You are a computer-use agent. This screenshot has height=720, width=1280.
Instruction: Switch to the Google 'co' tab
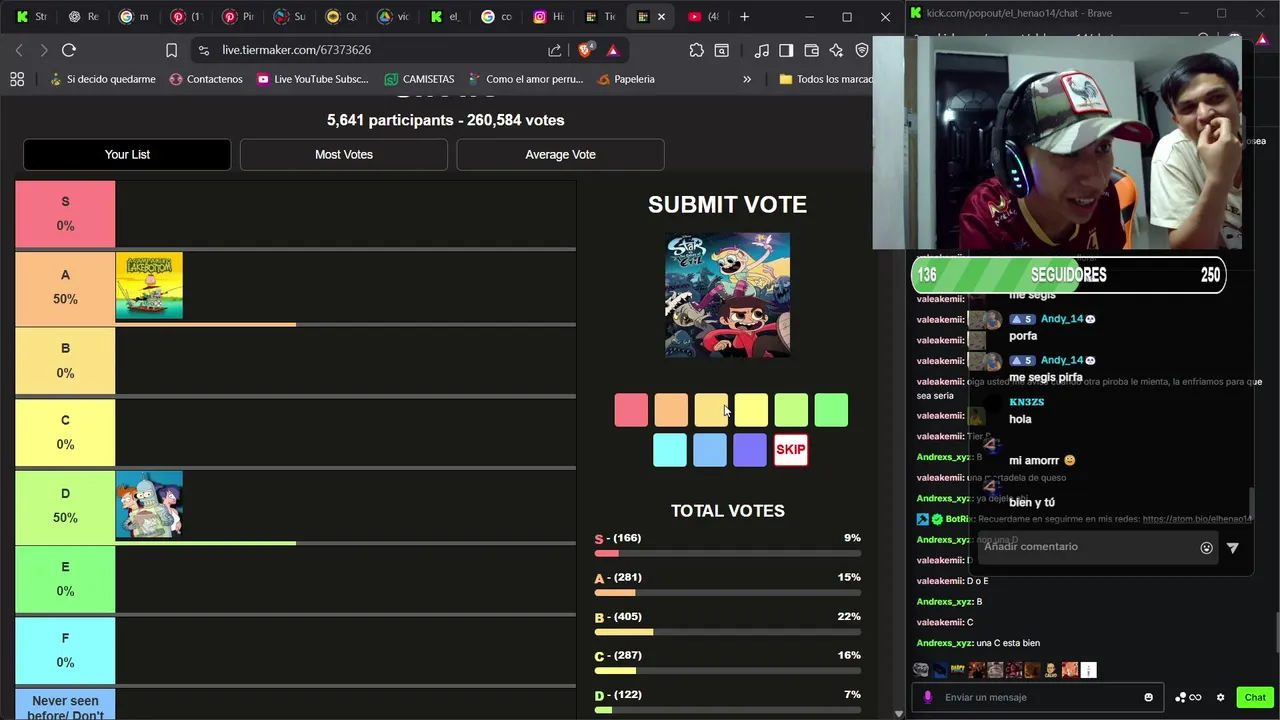click(497, 17)
